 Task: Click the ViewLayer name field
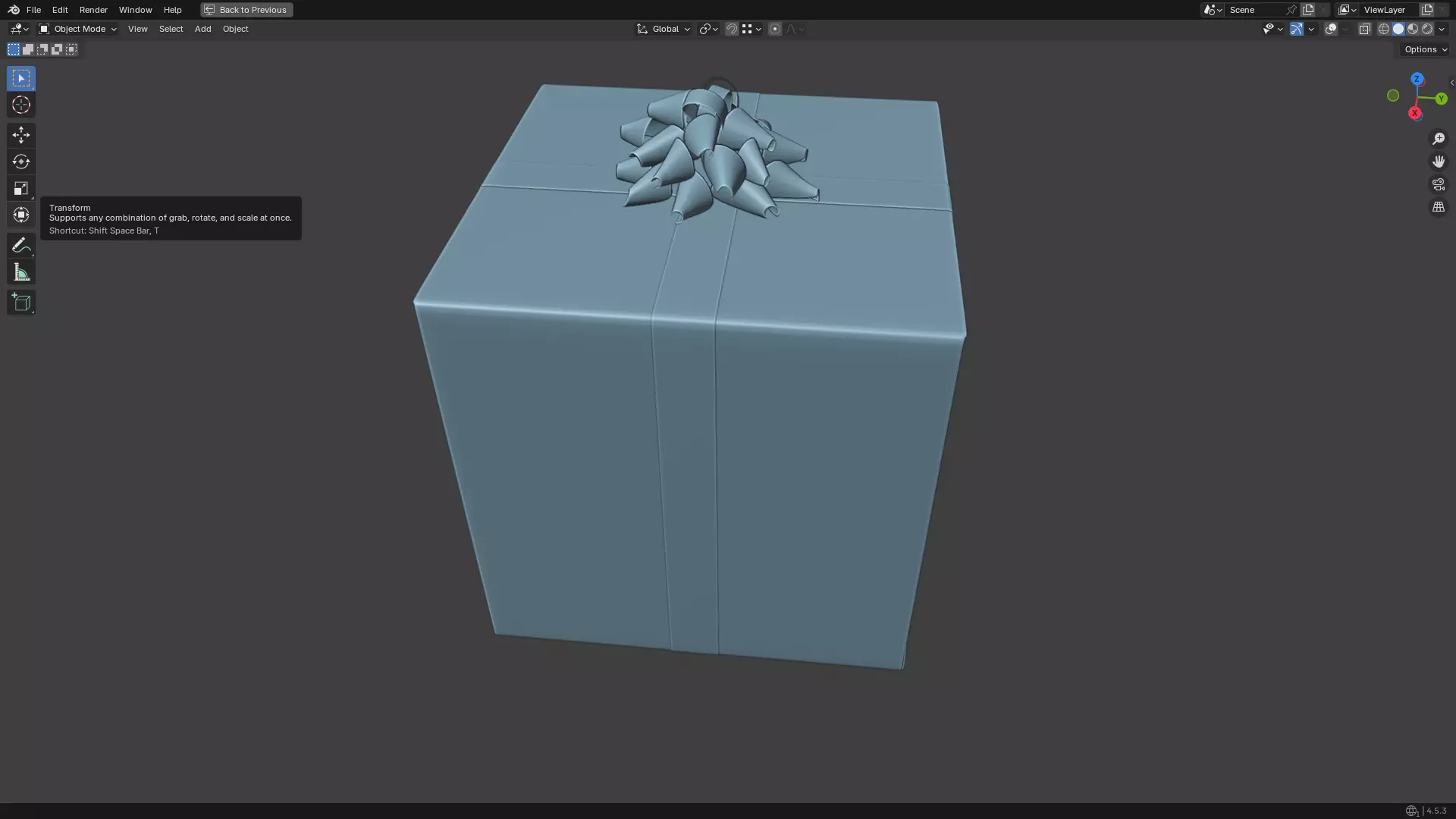pos(1389,10)
